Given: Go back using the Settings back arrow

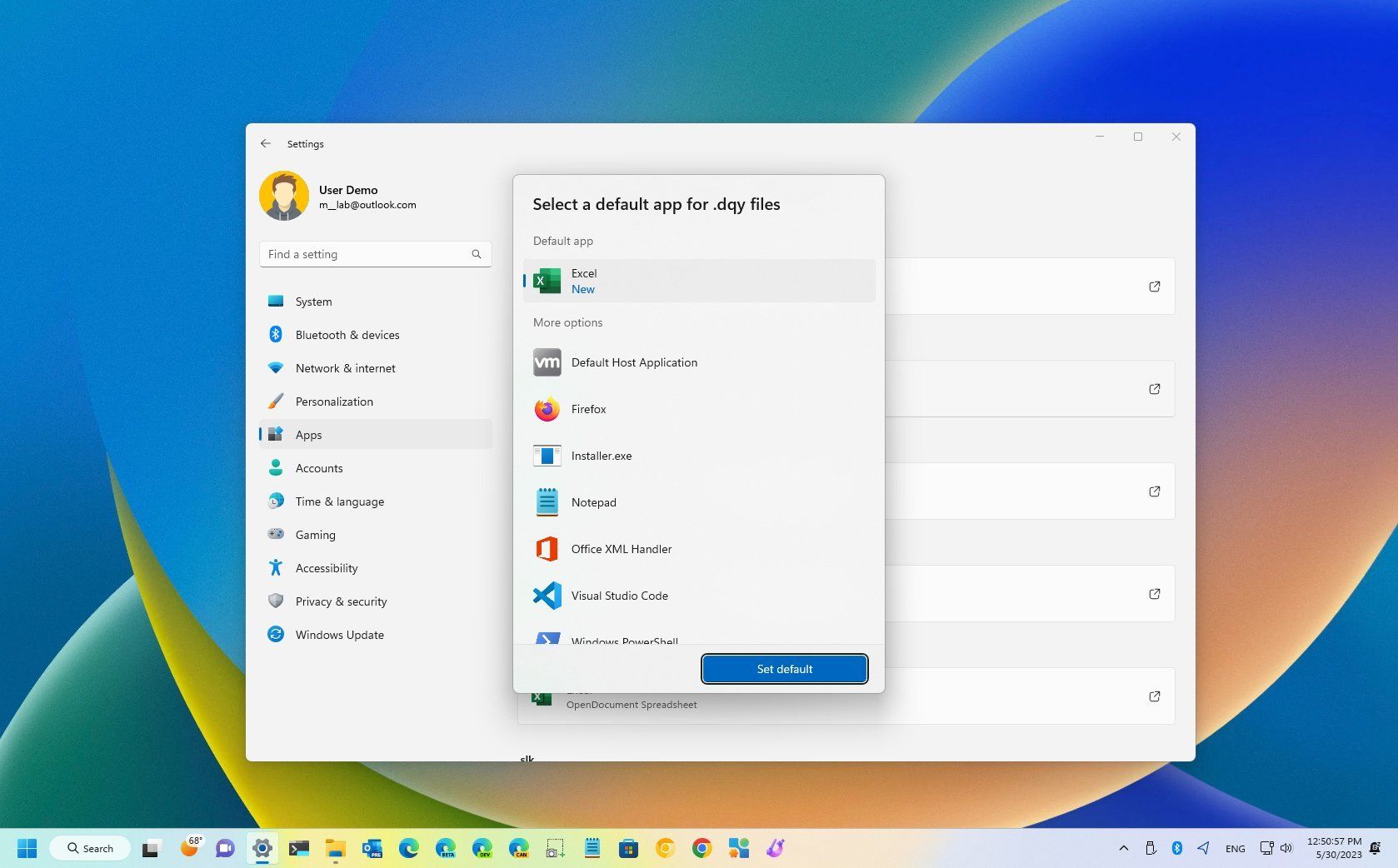Looking at the screenshot, I should (266, 143).
